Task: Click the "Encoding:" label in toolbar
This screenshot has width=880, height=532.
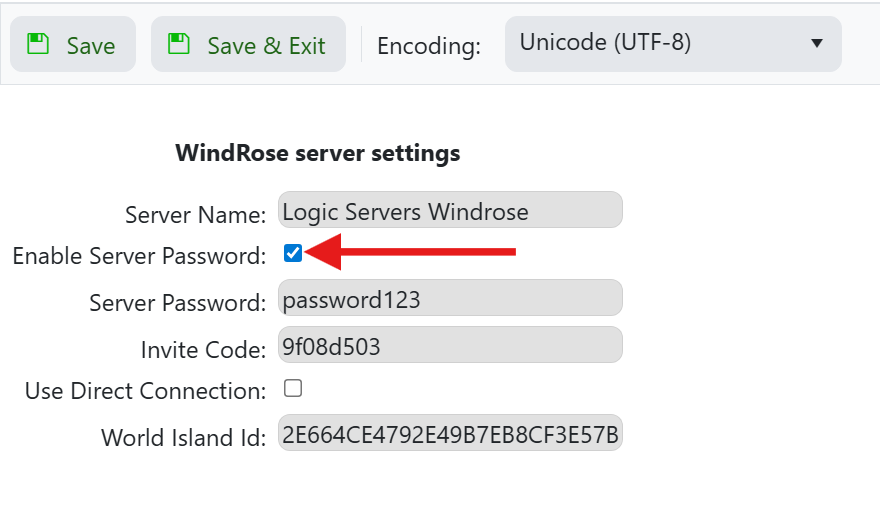Action: point(428,46)
